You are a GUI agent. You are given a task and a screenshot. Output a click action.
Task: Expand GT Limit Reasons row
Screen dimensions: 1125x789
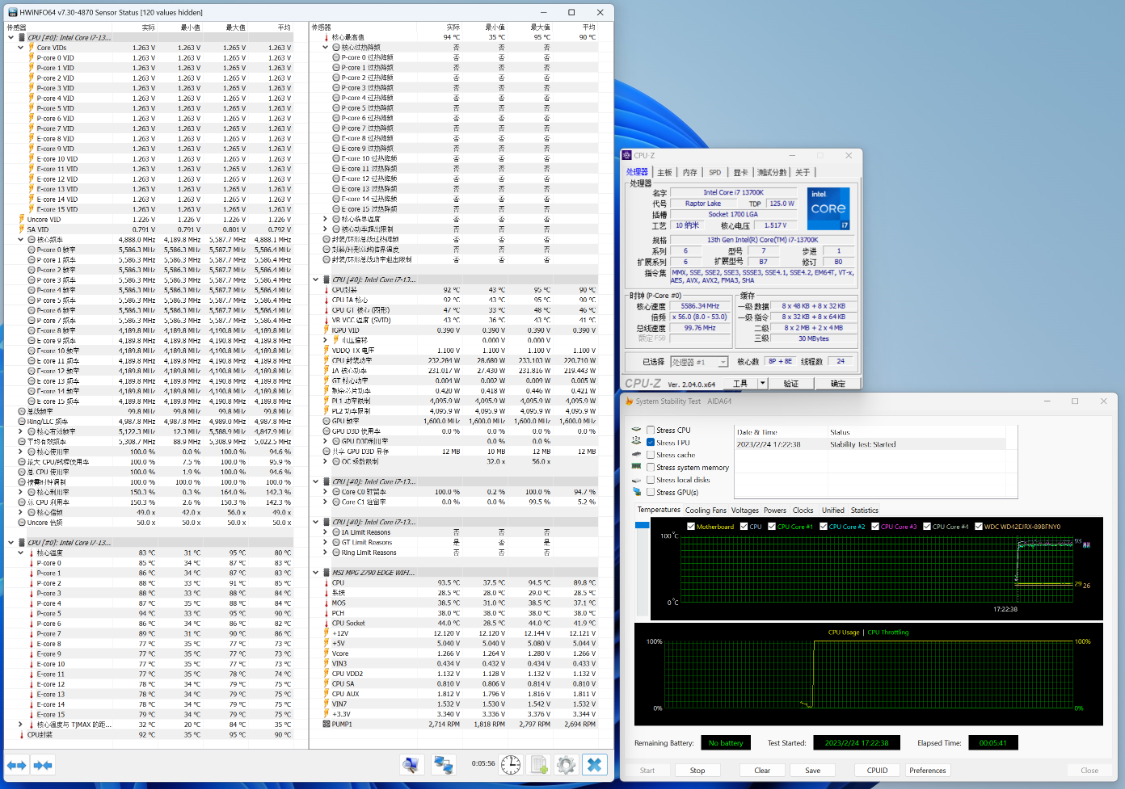point(326,542)
